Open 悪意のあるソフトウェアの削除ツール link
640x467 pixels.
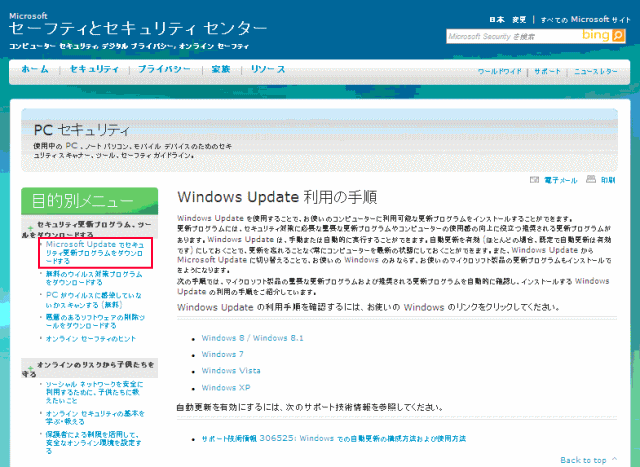coord(95,322)
